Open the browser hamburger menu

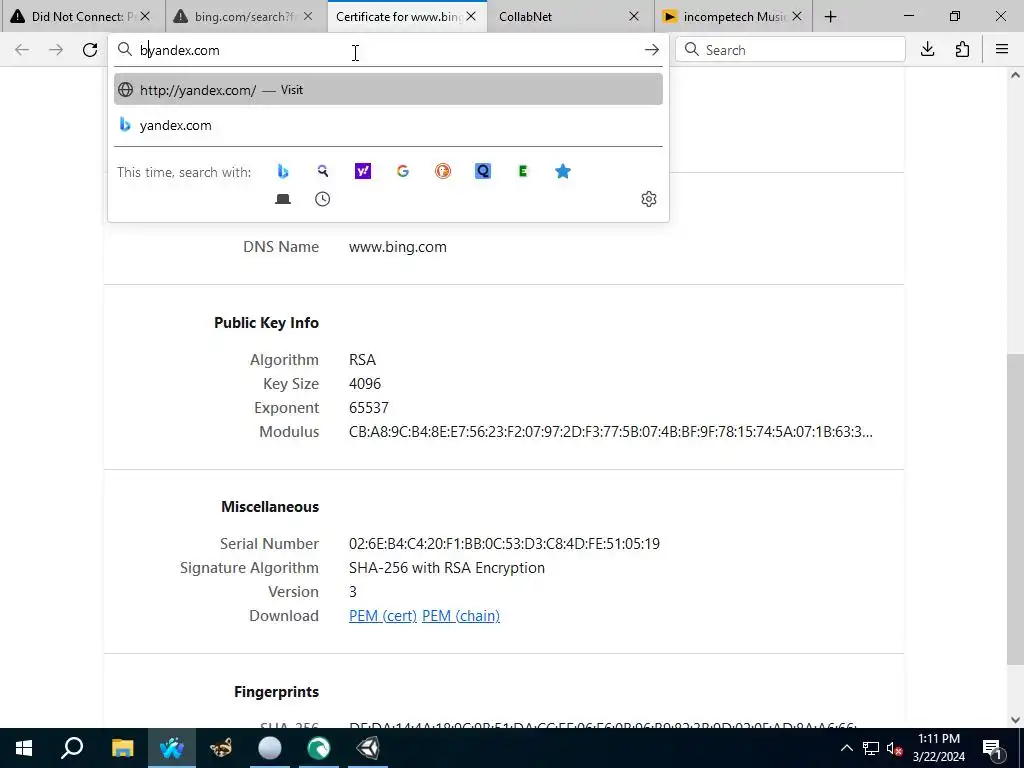click(1002, 50)
